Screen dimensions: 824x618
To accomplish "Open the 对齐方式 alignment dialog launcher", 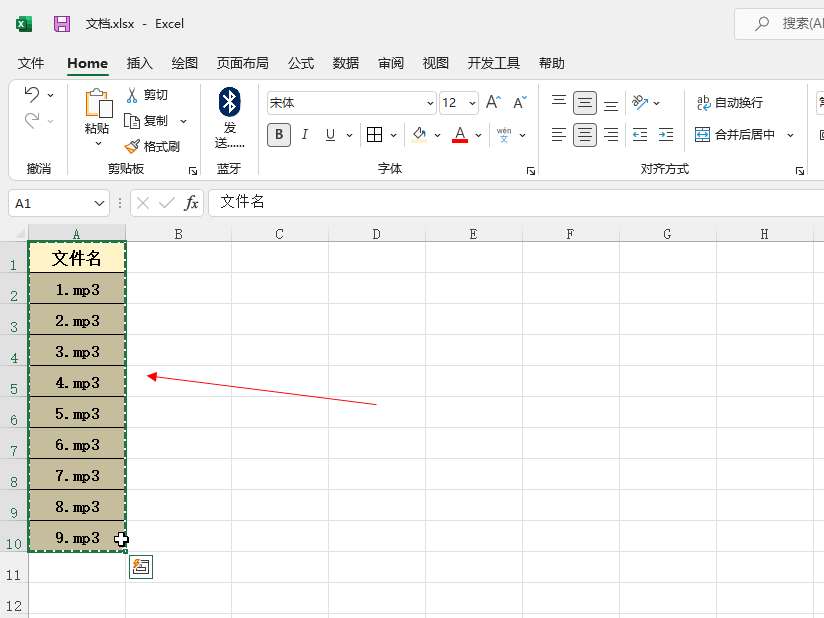I will (800, 171).
